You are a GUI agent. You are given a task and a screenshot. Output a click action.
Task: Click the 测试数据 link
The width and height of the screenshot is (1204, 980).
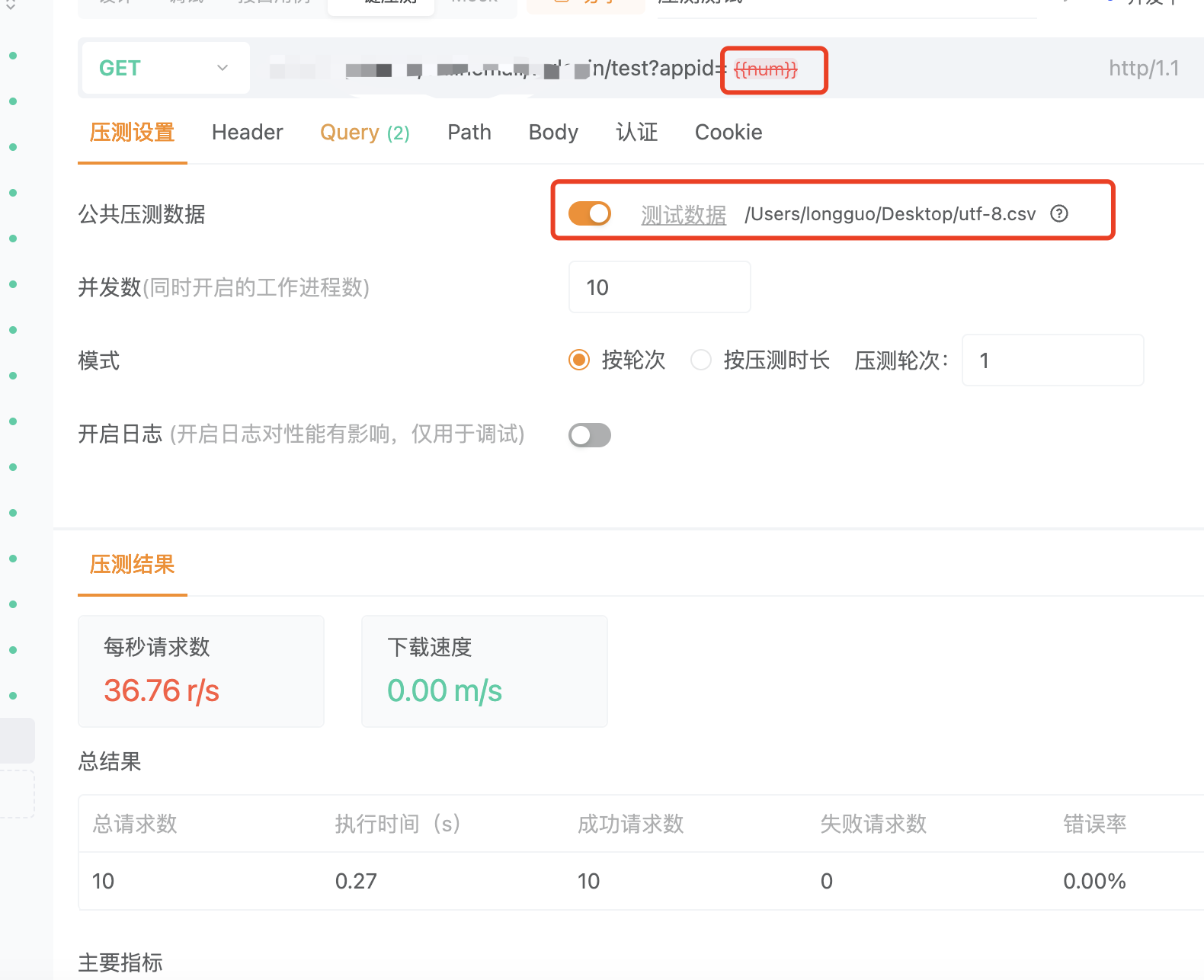[x=684, y=215]
